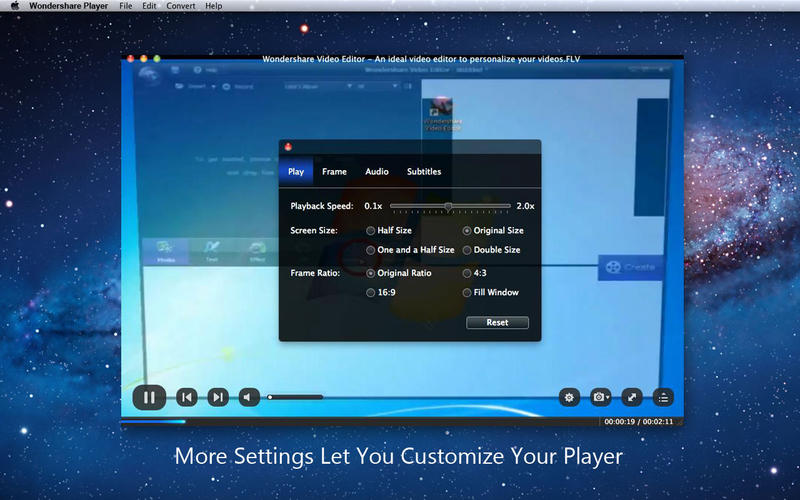The image size is (800, 500).
Task: Open settings via the gear icon
Action: click(569, 397)
